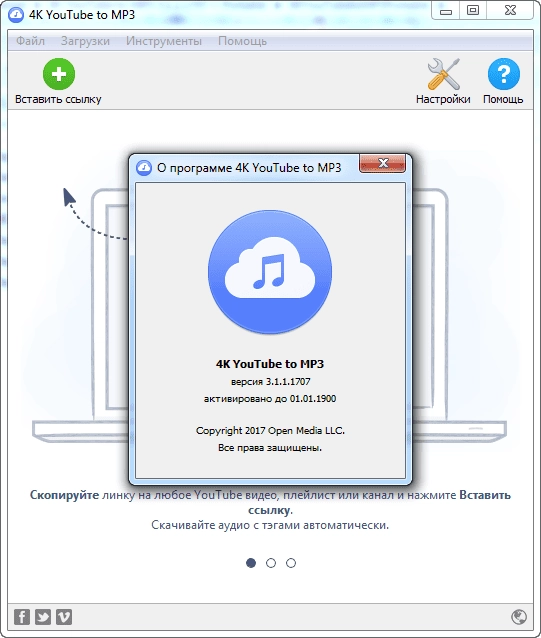Open the Facebook icon in status bar

coord(22,617)
